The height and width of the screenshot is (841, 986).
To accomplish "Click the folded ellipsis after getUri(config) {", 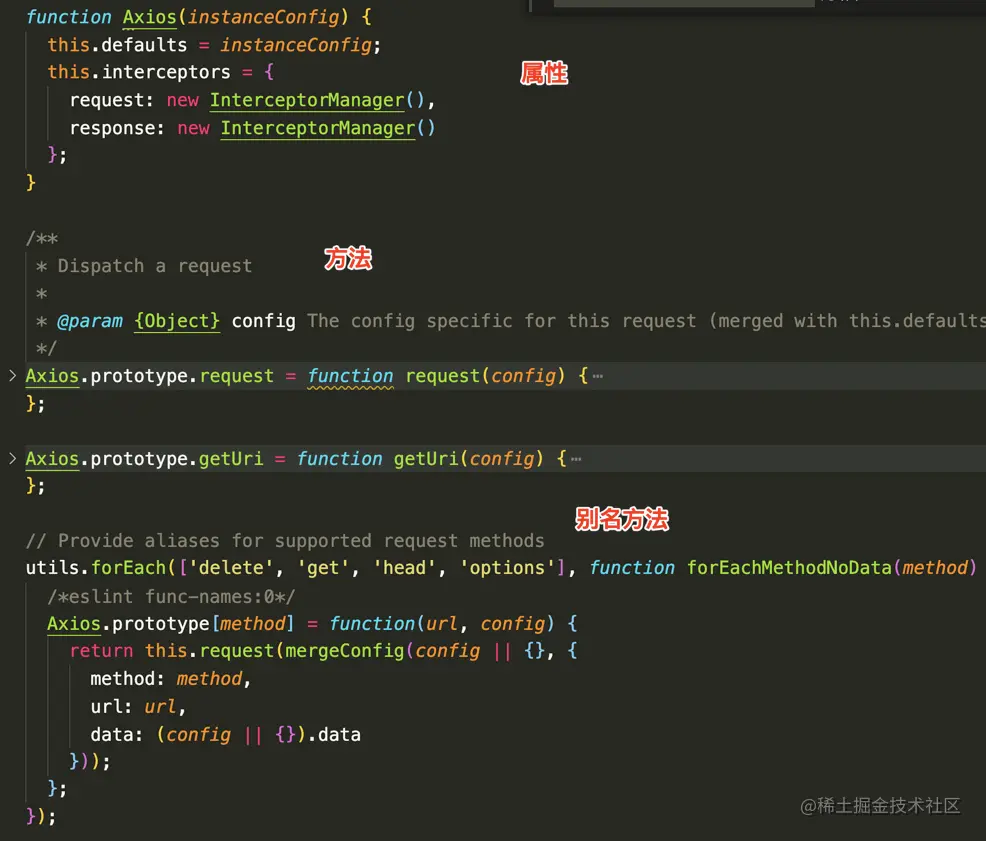I will [x=576, y=459].
